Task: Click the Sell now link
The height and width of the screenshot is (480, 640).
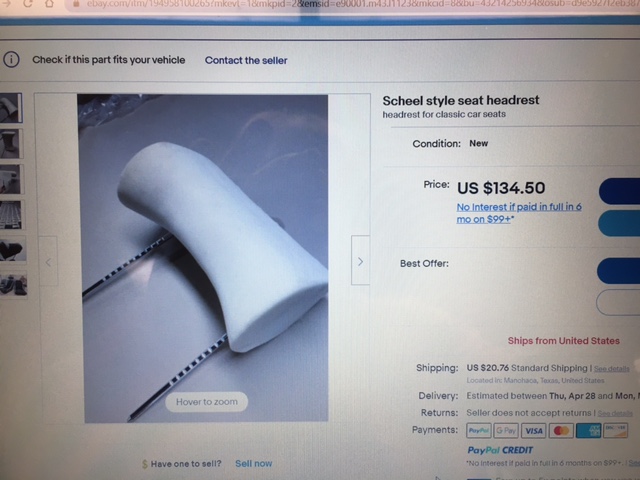Action: pos(253,464)
